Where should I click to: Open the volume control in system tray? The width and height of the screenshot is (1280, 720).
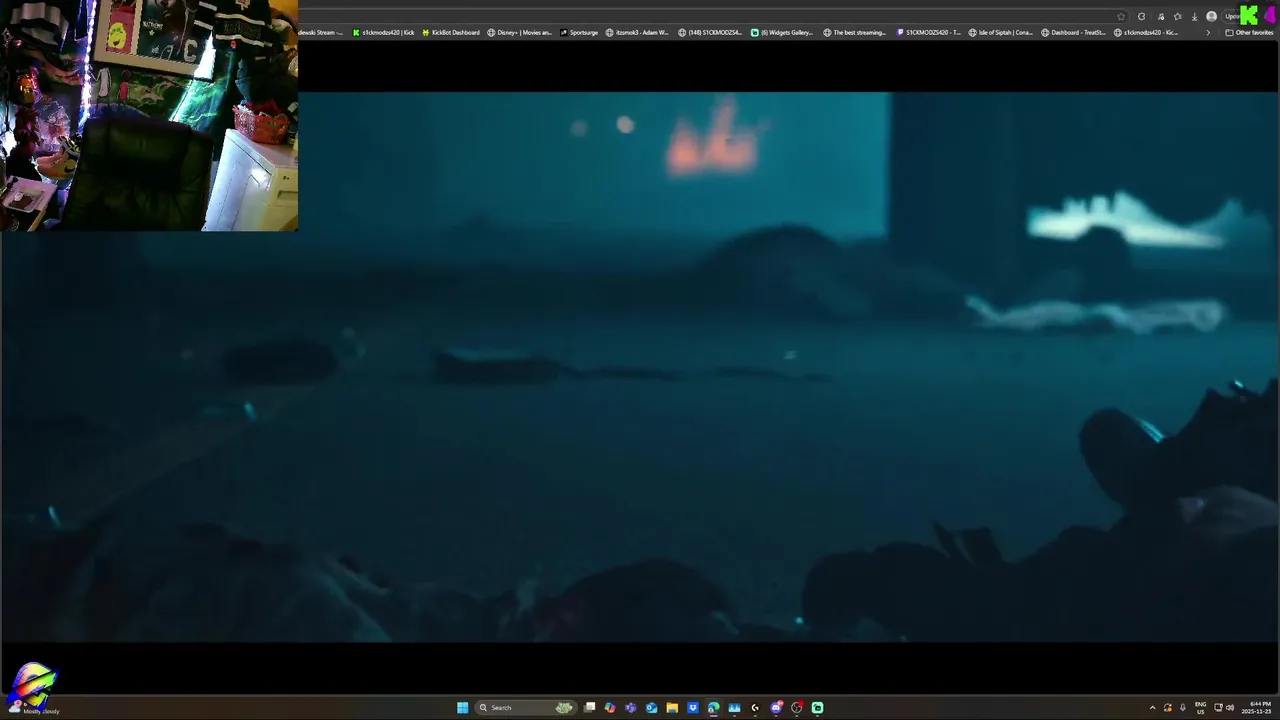pyautogui.click(x=1230, y=708)
